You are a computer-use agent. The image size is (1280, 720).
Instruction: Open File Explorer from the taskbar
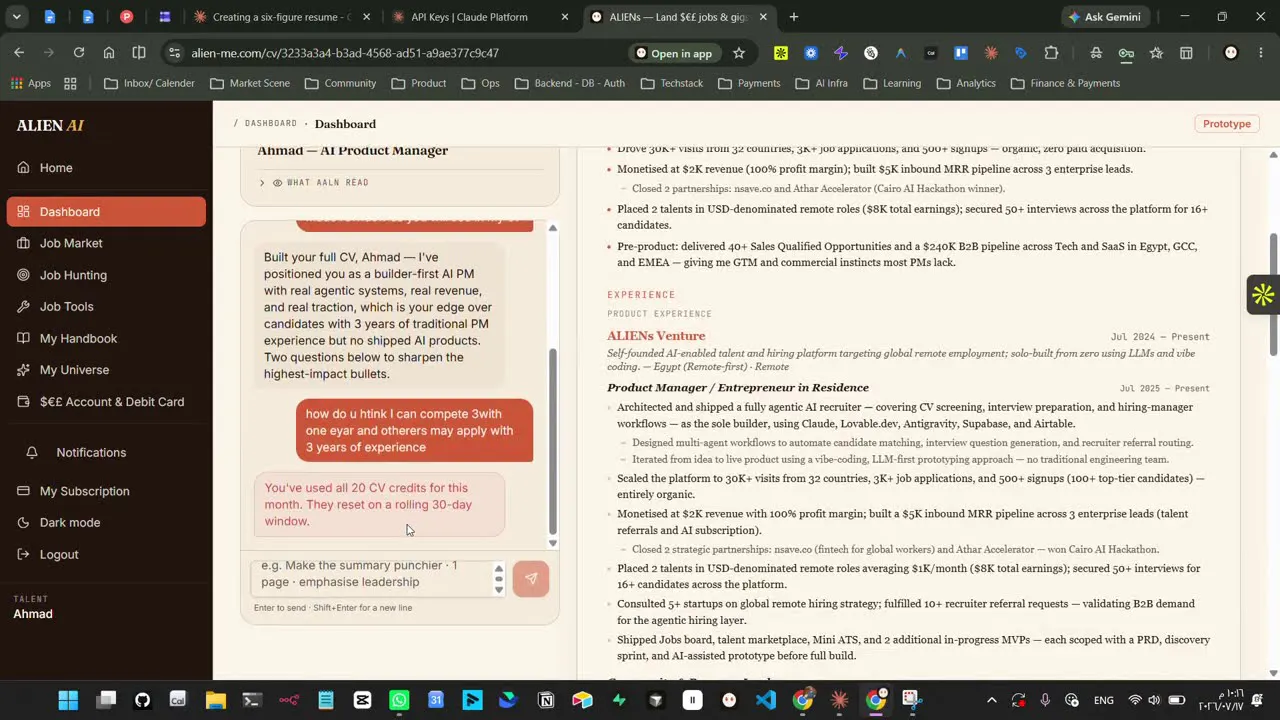pyautogui.click(x=215, y=700)
